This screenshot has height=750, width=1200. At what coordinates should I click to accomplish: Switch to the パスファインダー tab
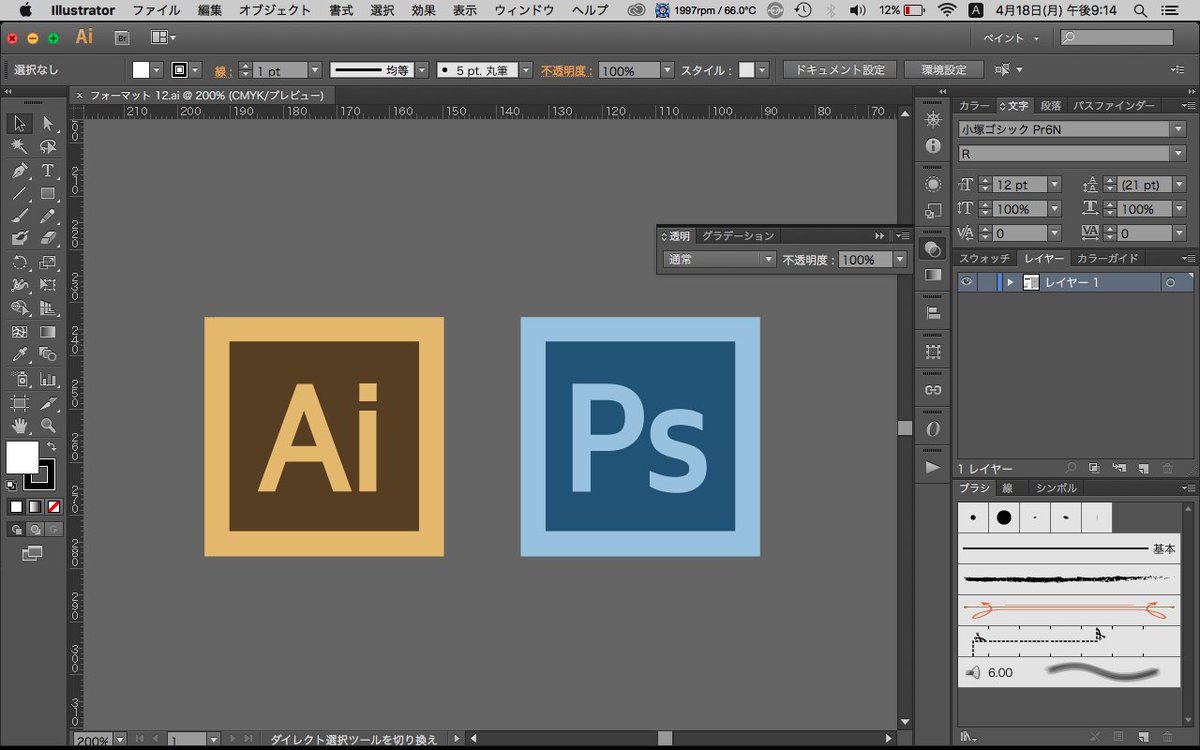[x=1113, y=105]
